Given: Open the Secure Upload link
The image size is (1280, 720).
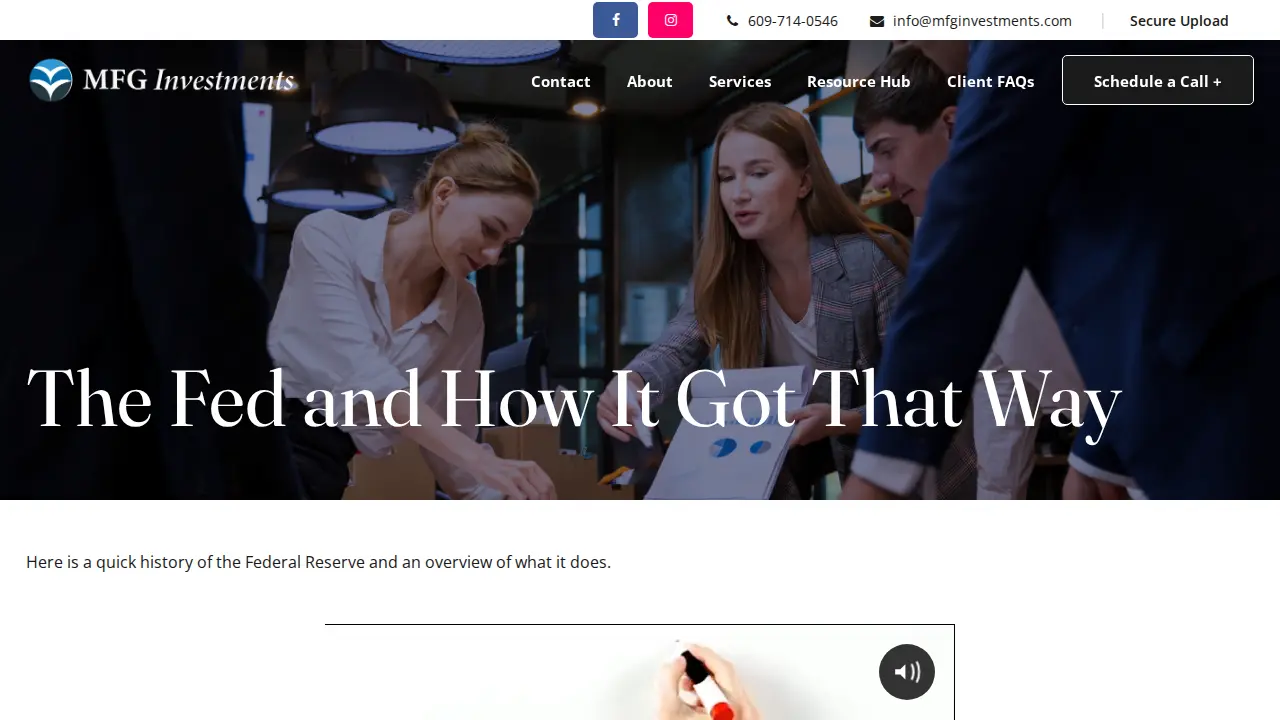Looking at the screenshot, I should click(x=1179, y=21).
